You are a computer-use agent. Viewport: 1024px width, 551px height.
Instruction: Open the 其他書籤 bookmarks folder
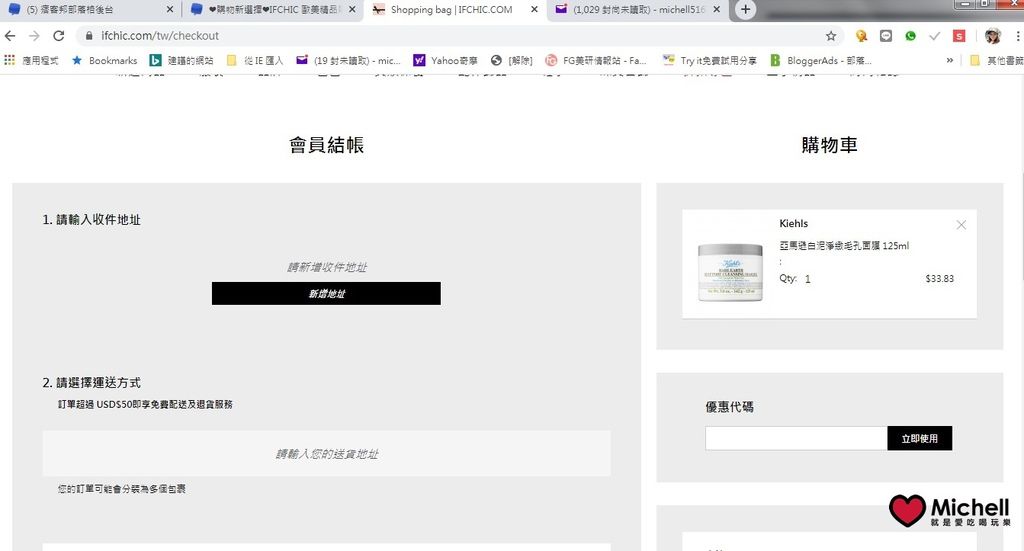pyautogui.click(x=997, y=61)
